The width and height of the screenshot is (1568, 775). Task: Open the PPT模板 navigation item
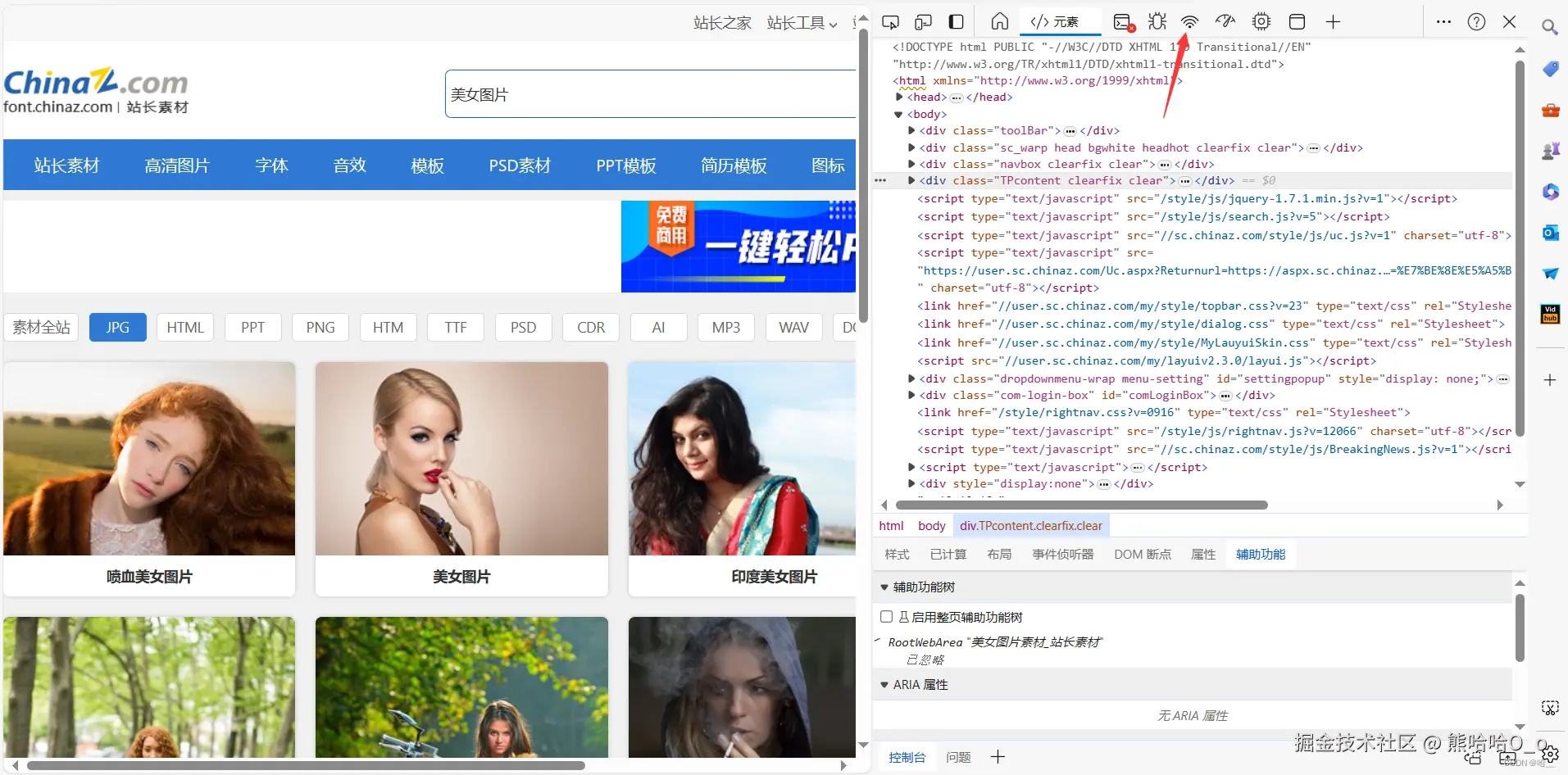626,165
